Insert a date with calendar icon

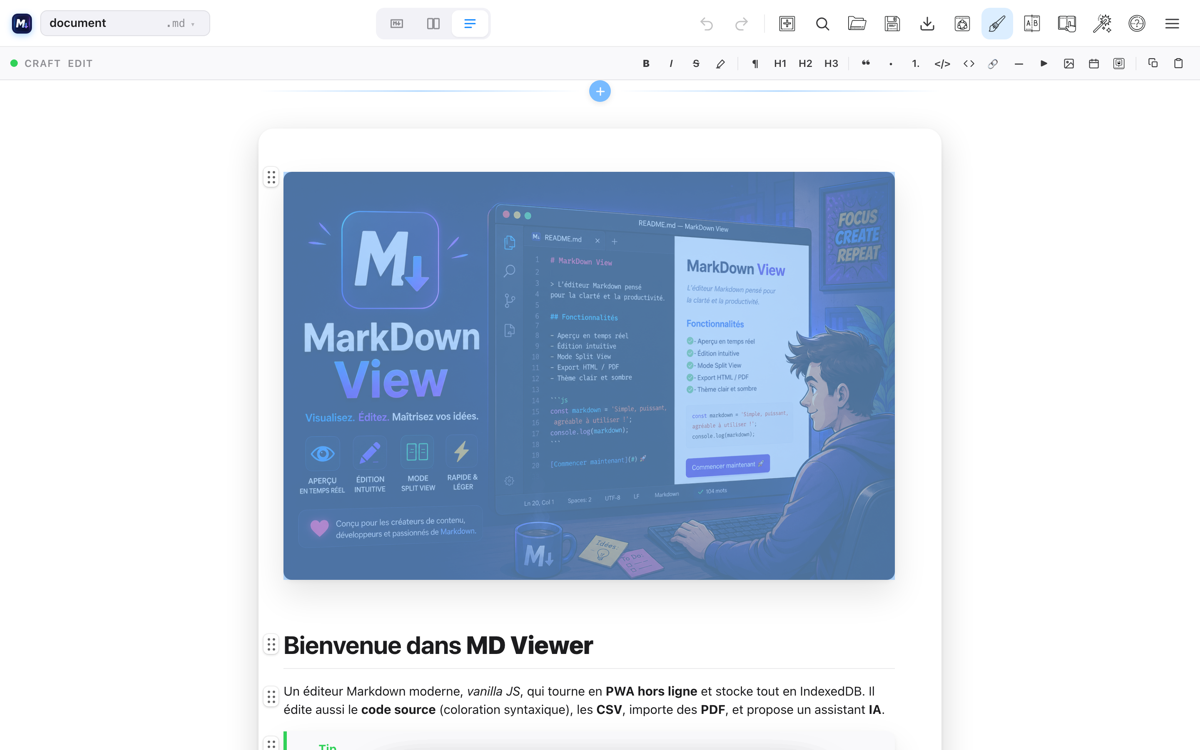click(1094, 64)
